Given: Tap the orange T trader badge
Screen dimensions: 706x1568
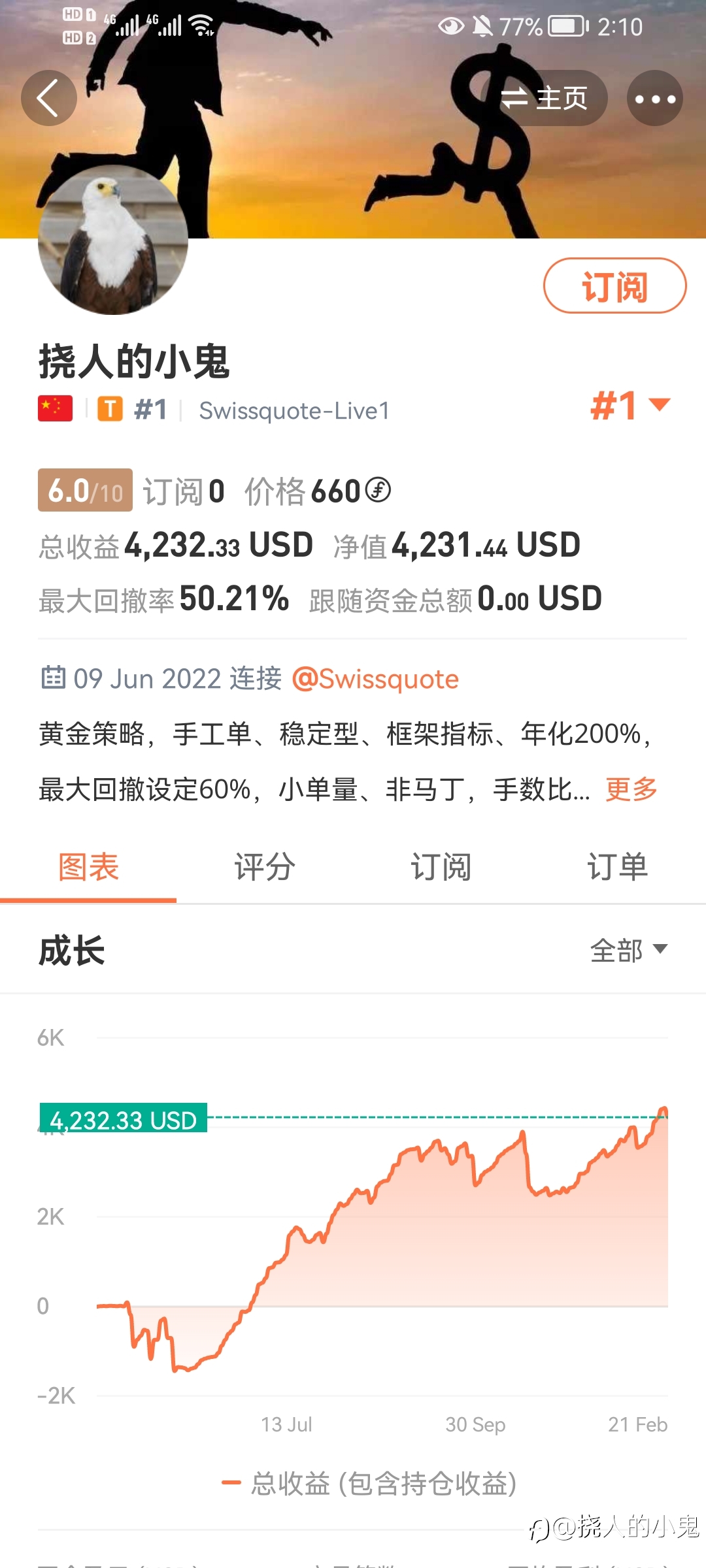Looking at the screenshot, I should [110, 410].
